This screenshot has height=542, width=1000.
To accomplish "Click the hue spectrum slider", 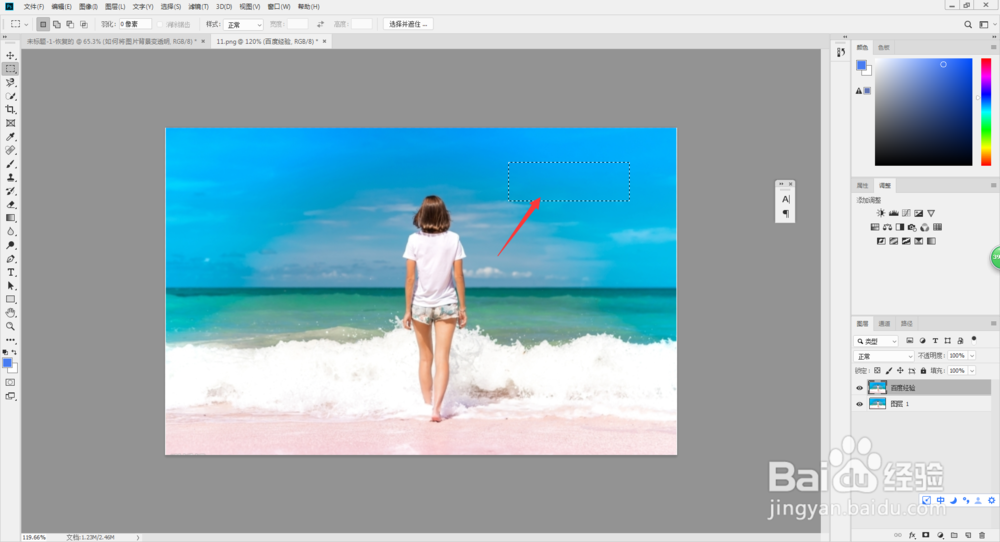I will 986,112.
